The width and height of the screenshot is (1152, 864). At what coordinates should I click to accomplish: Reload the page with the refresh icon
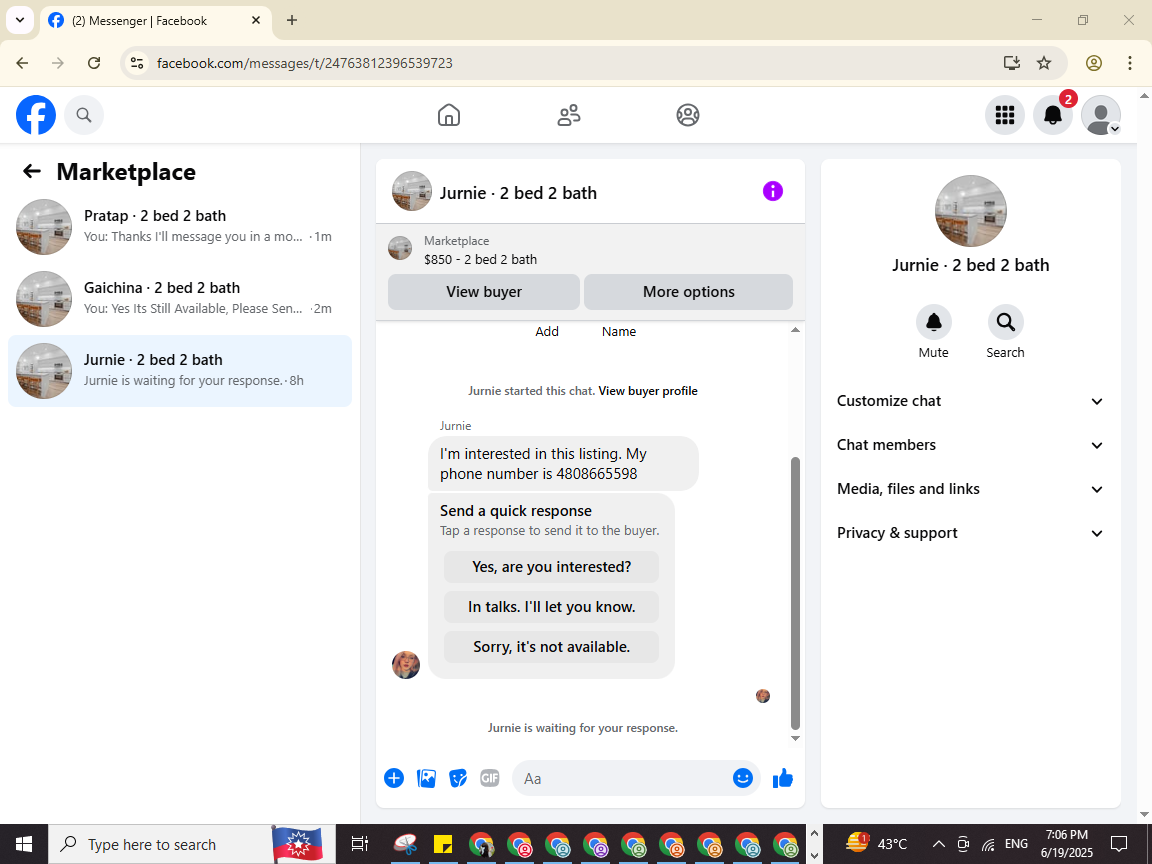[x=94, y=63]
